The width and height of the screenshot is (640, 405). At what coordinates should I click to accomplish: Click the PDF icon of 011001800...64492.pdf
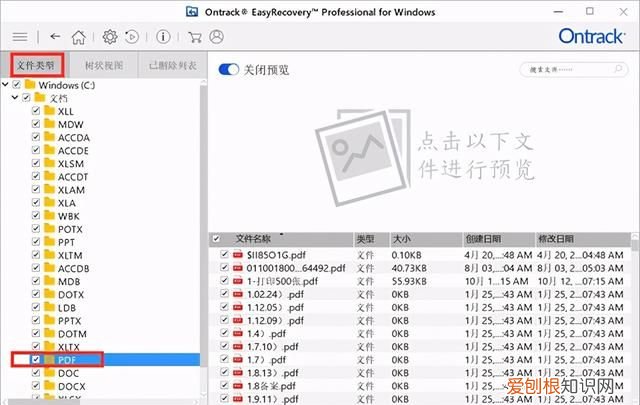[x=238, y=268]
